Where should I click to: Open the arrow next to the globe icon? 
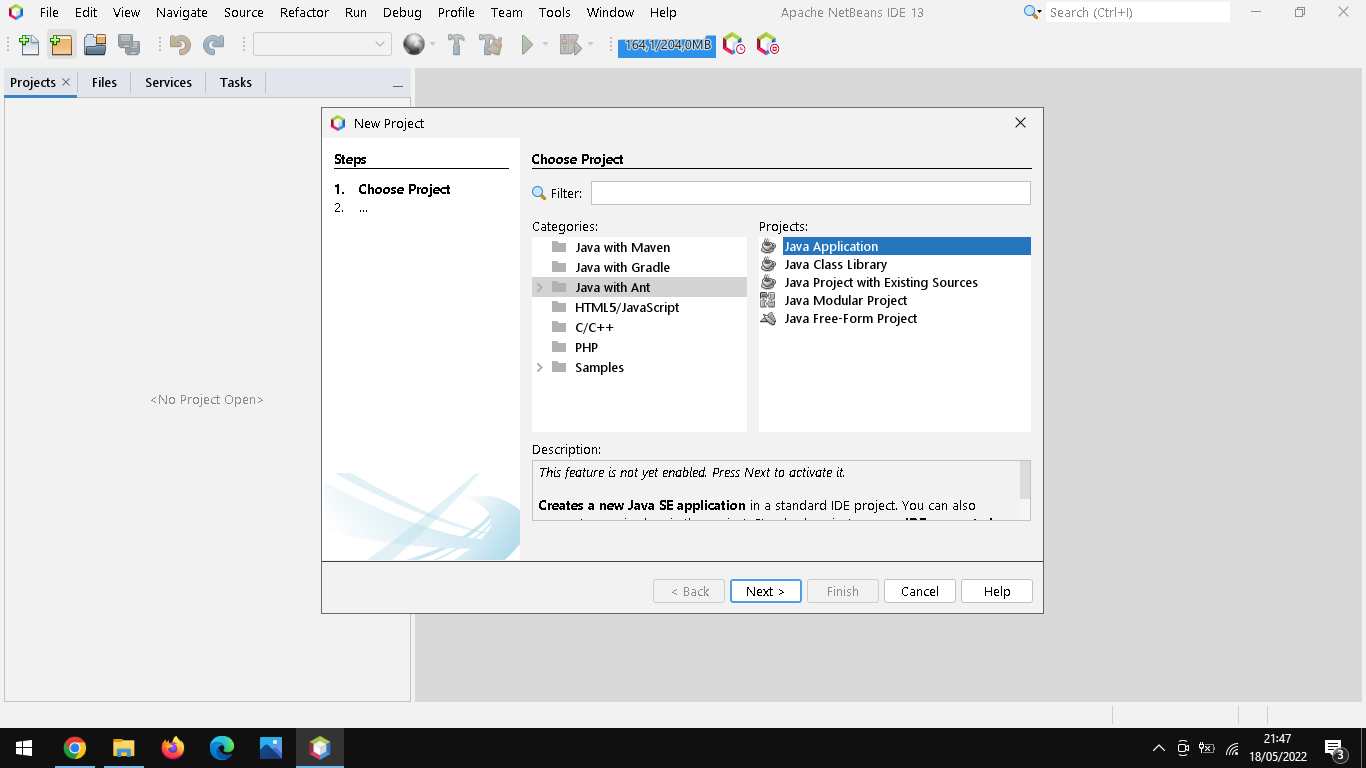coord(432,45)
